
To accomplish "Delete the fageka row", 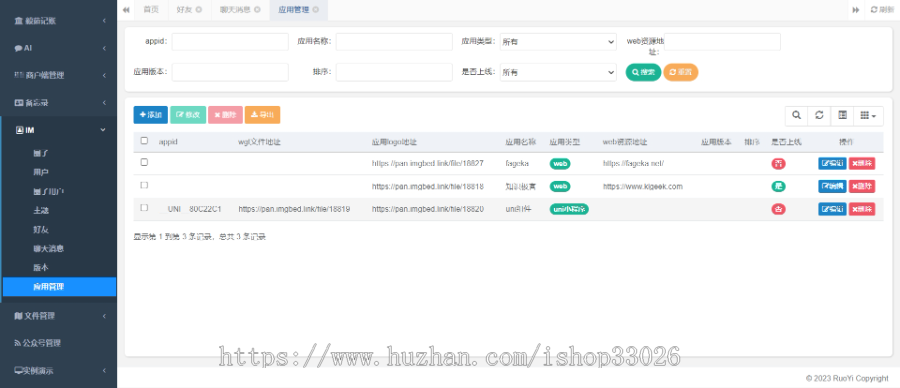I will [862, 164].
